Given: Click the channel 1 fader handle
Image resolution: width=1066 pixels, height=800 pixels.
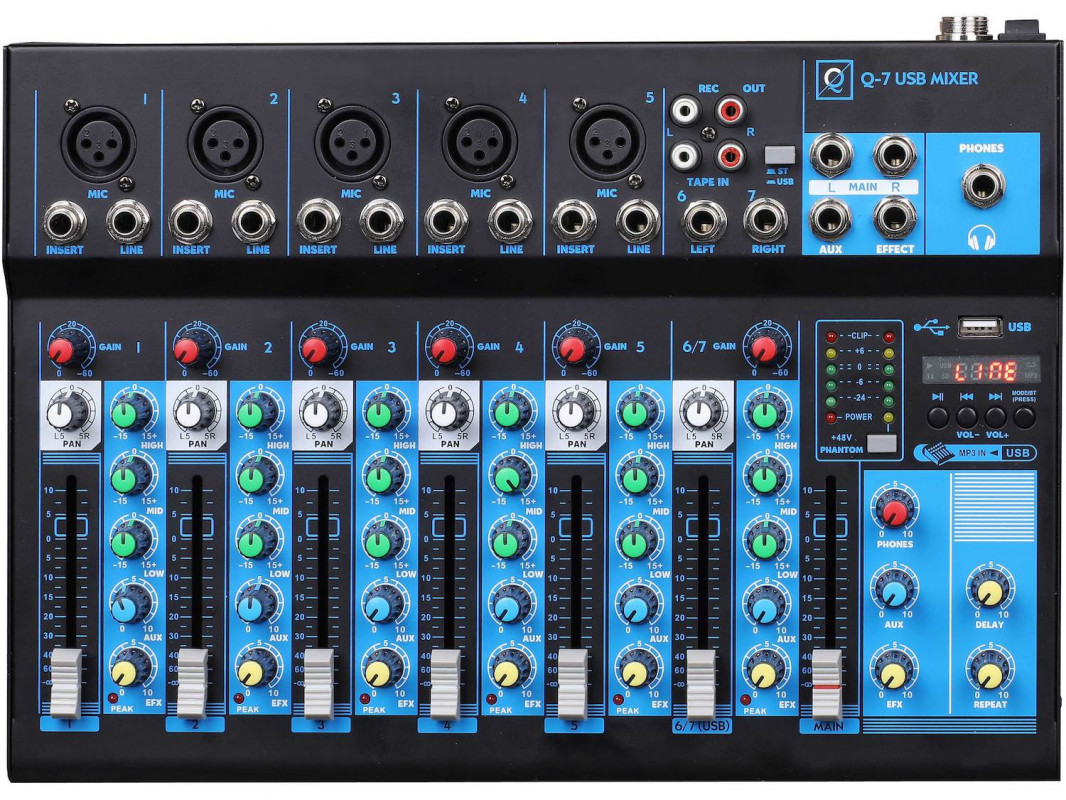Looking at the screenshot, I should (67, 682).
